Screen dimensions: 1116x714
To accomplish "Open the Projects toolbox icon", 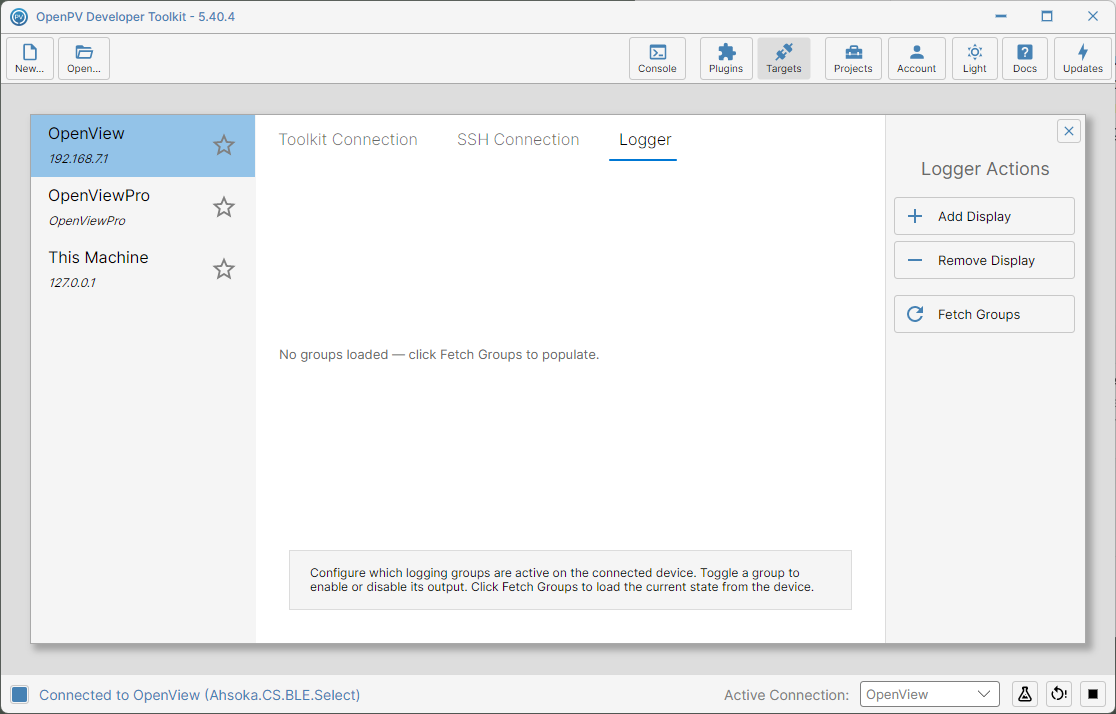I will pyautogui.click(x=853, y=58).
